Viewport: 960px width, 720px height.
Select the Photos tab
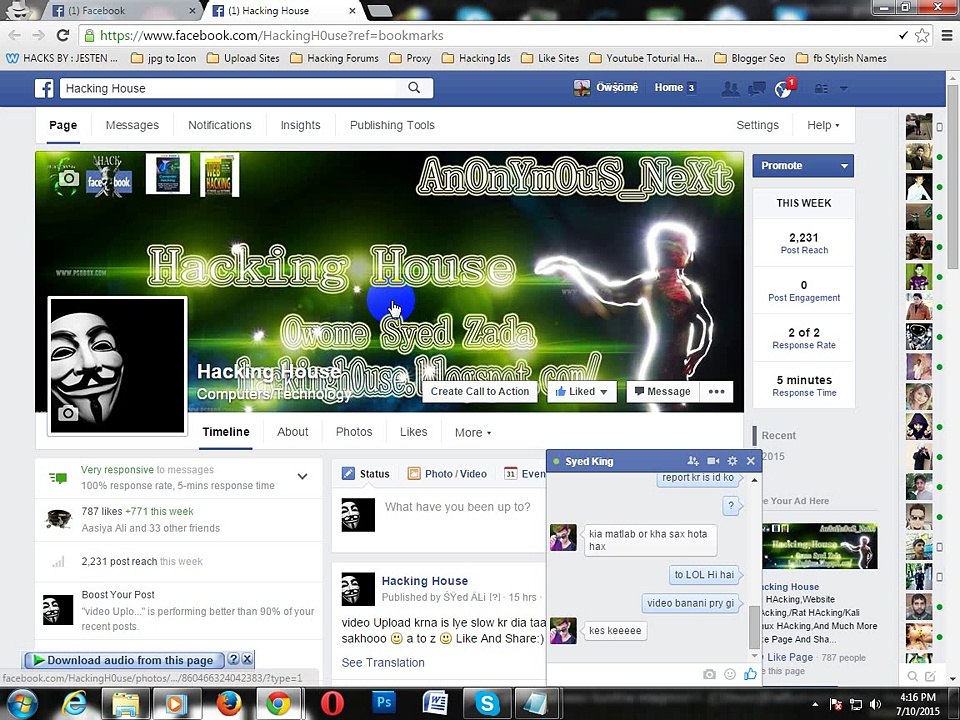tap(354, 432)
